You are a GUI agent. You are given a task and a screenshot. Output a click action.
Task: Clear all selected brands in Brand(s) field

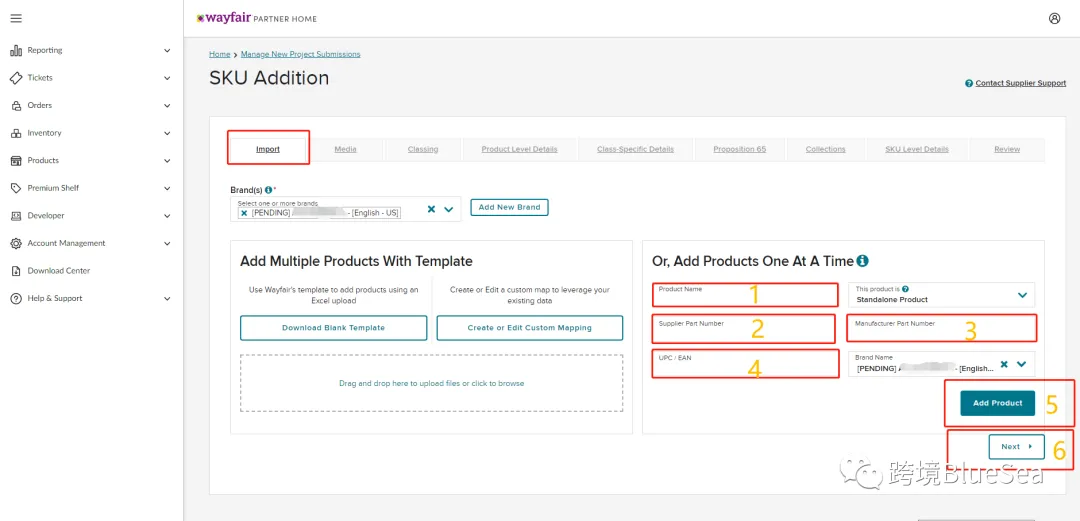pyautogui.click(x=431, y=209)
